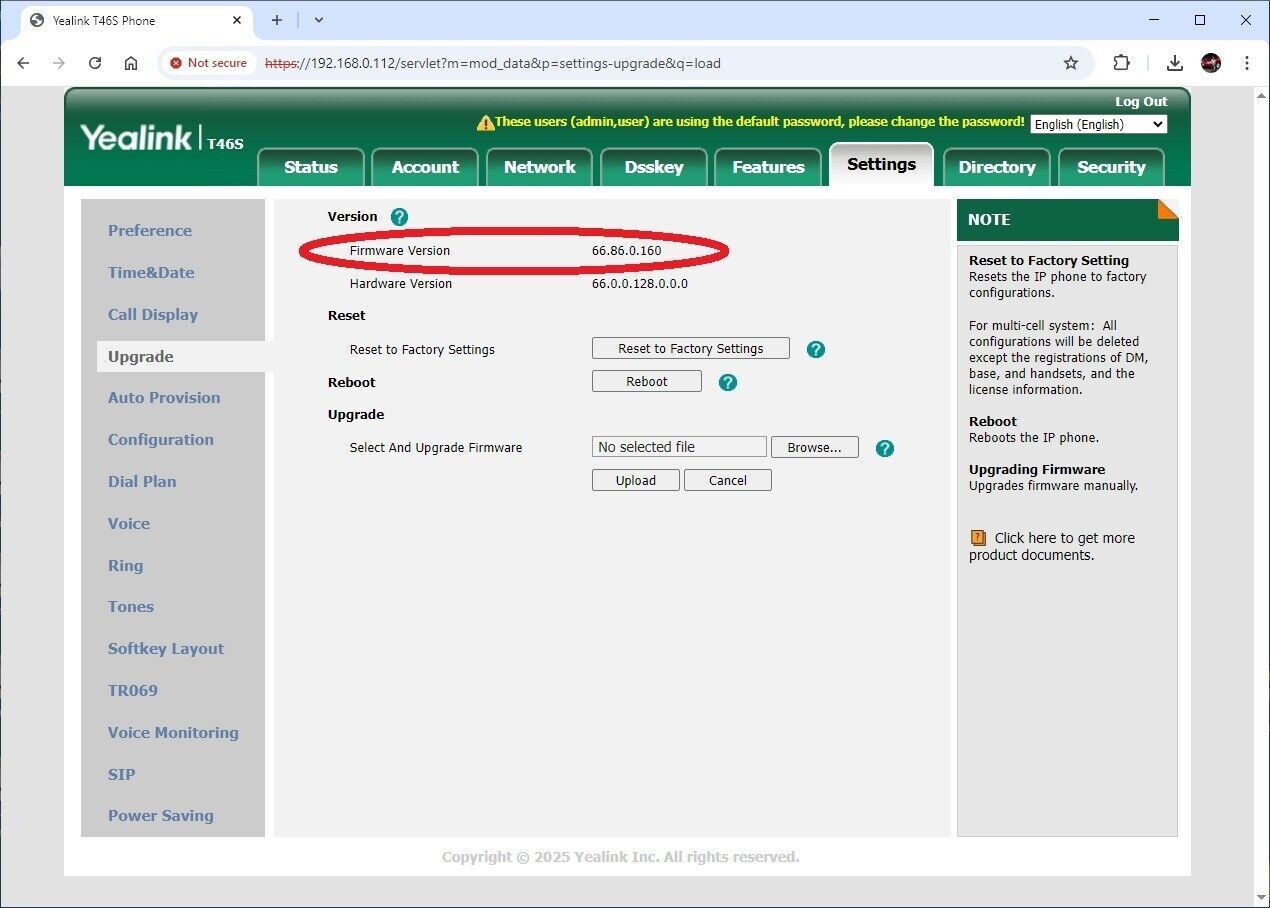Click the Reboot button

tap(647, 381)
